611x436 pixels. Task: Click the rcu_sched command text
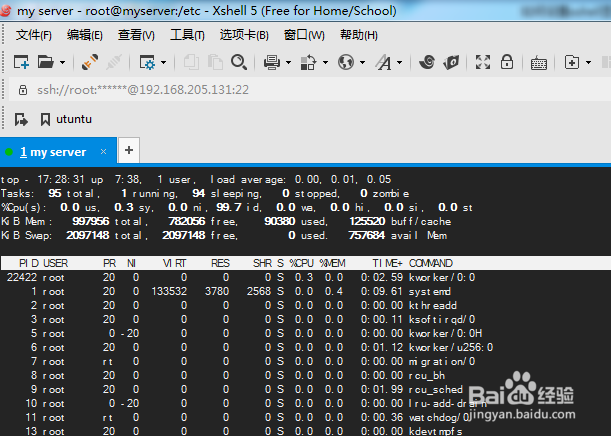tap(436, 390)
